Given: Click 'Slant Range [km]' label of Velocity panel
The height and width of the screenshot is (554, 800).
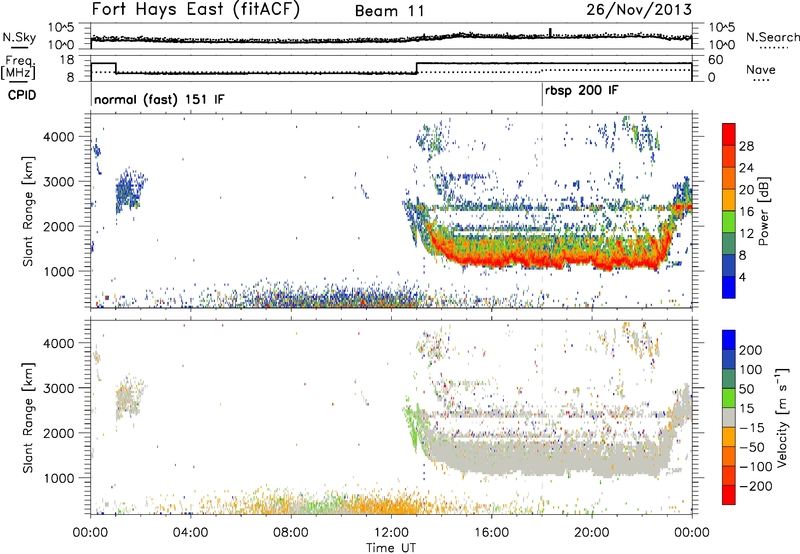Looking at the screenshot, I should coord(28,417).
